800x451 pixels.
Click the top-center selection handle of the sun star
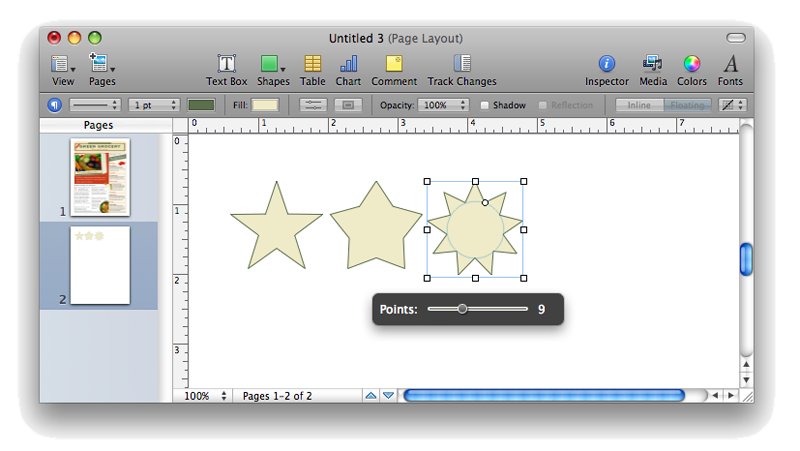pyautogui.click(x=476, y=182)
